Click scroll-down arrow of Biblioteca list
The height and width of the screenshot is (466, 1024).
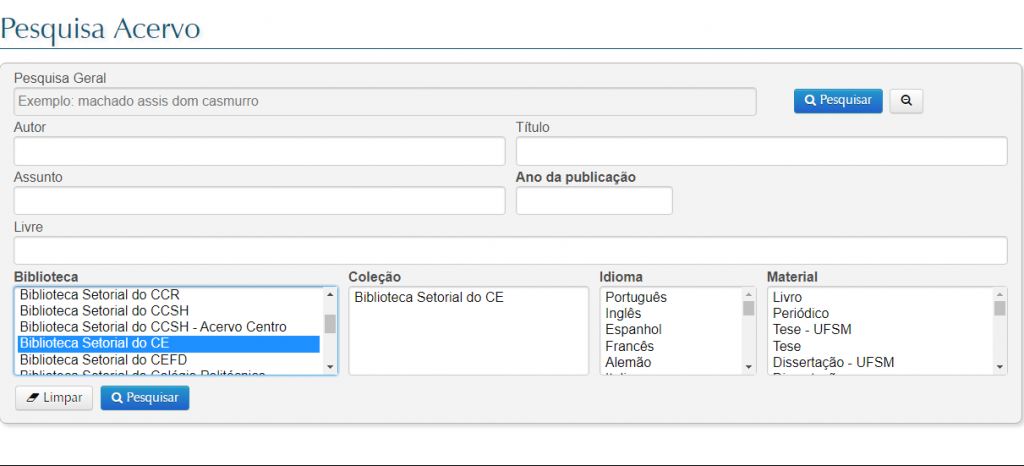pos(331,367)
